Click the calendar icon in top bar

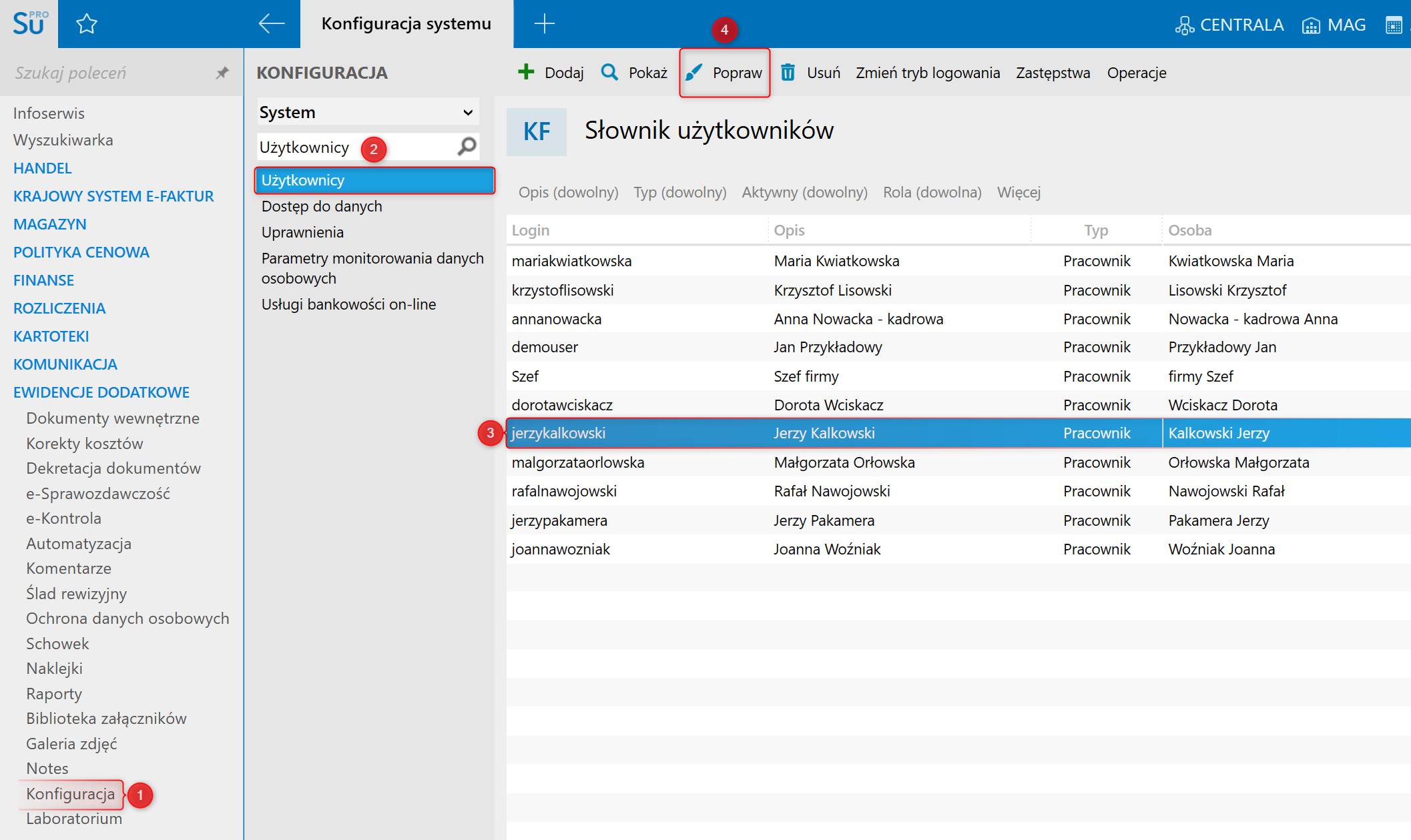(x=1394, y=25)
